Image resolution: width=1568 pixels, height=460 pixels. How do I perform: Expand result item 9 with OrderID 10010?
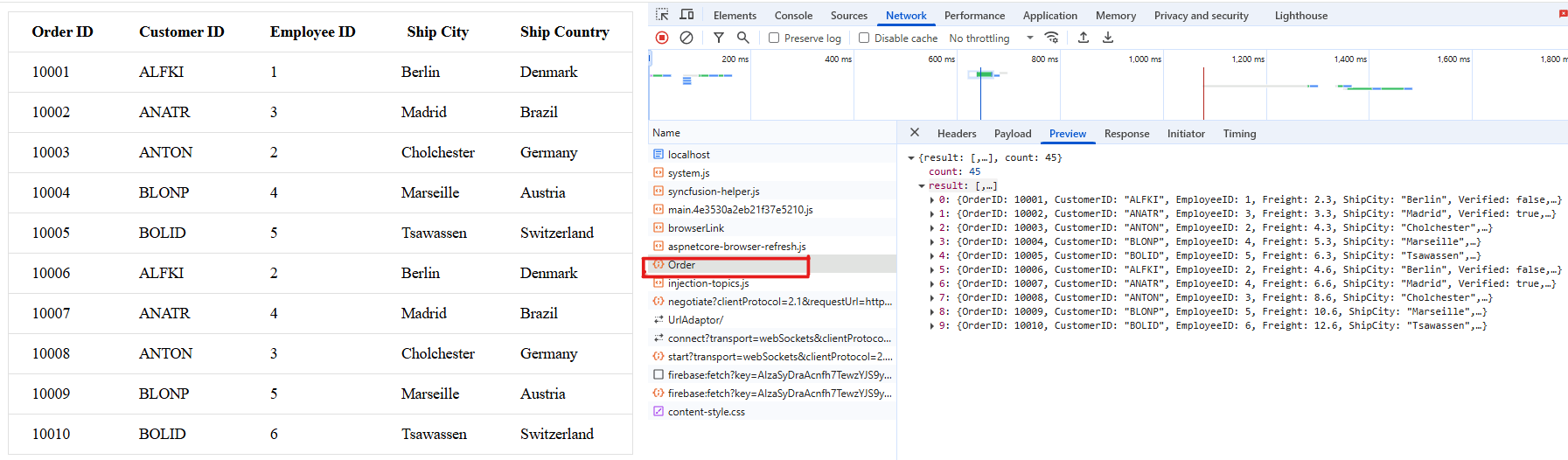pyautogui.click(x=931, y=326)
